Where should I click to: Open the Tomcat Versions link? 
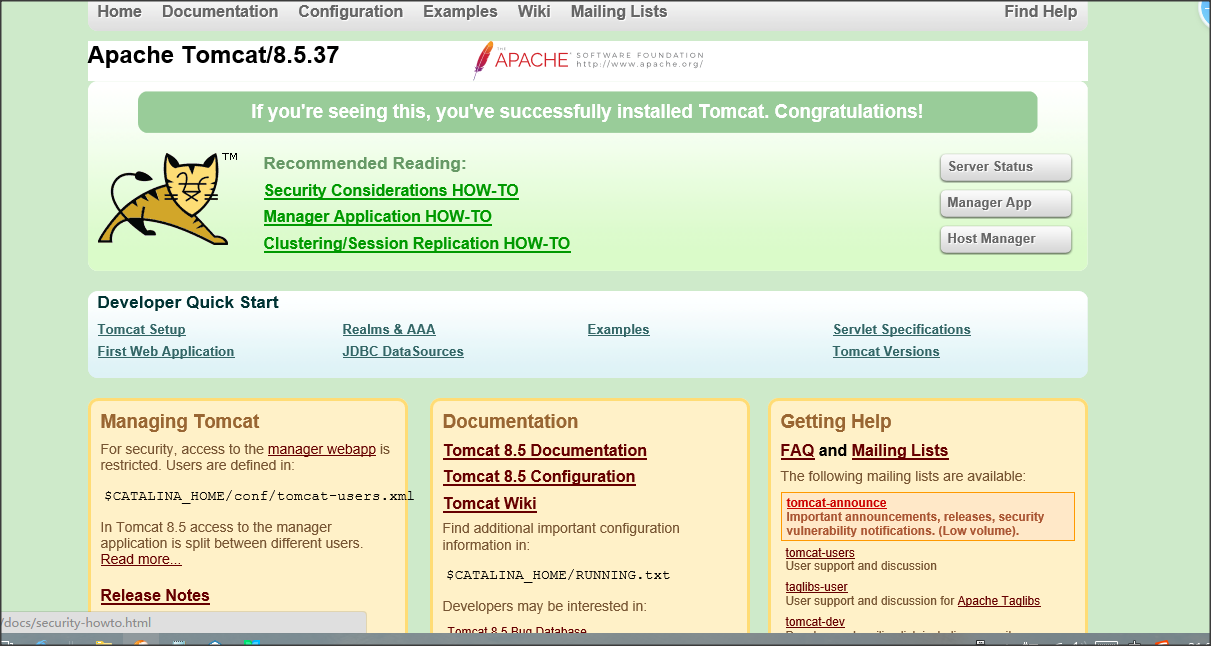886,352
